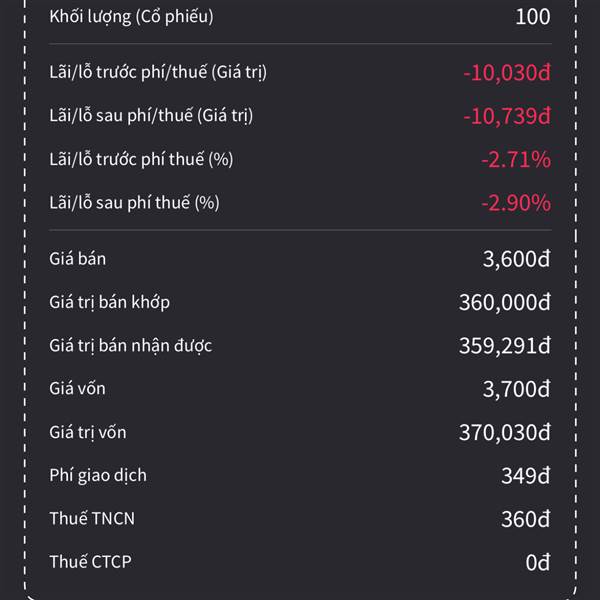Select the Khối lượng (Cổ phiếu) label
Image resolution: width=600 pixels, height=600 pixels.
click(131, 17)
